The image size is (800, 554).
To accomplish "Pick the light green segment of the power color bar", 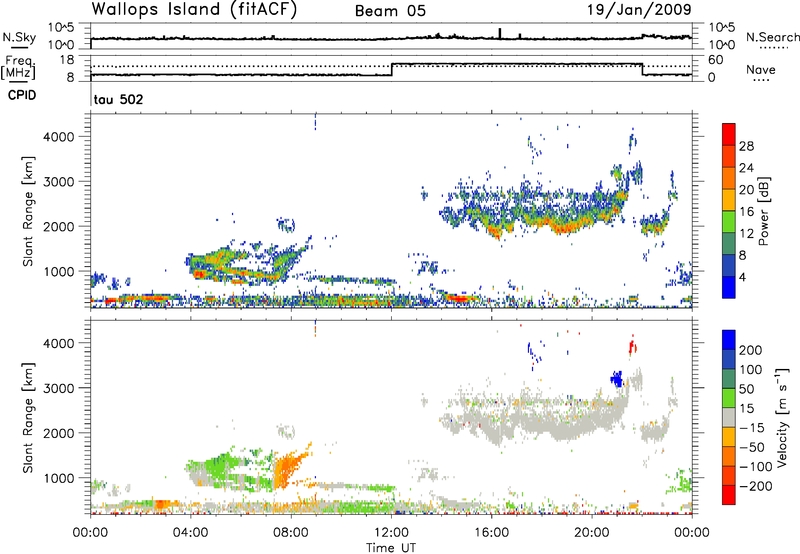I will (729, 222).
